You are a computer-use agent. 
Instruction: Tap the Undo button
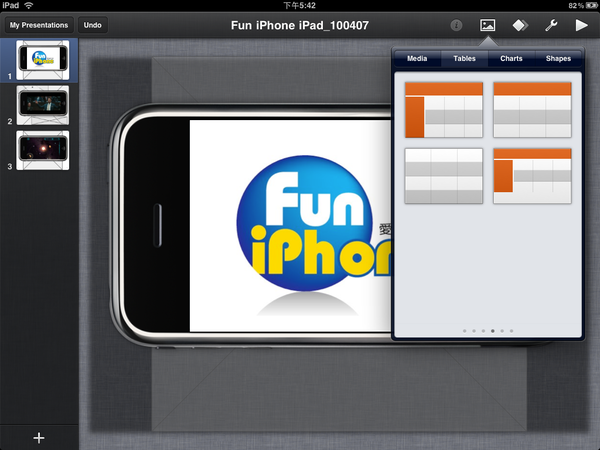[93, 25]
